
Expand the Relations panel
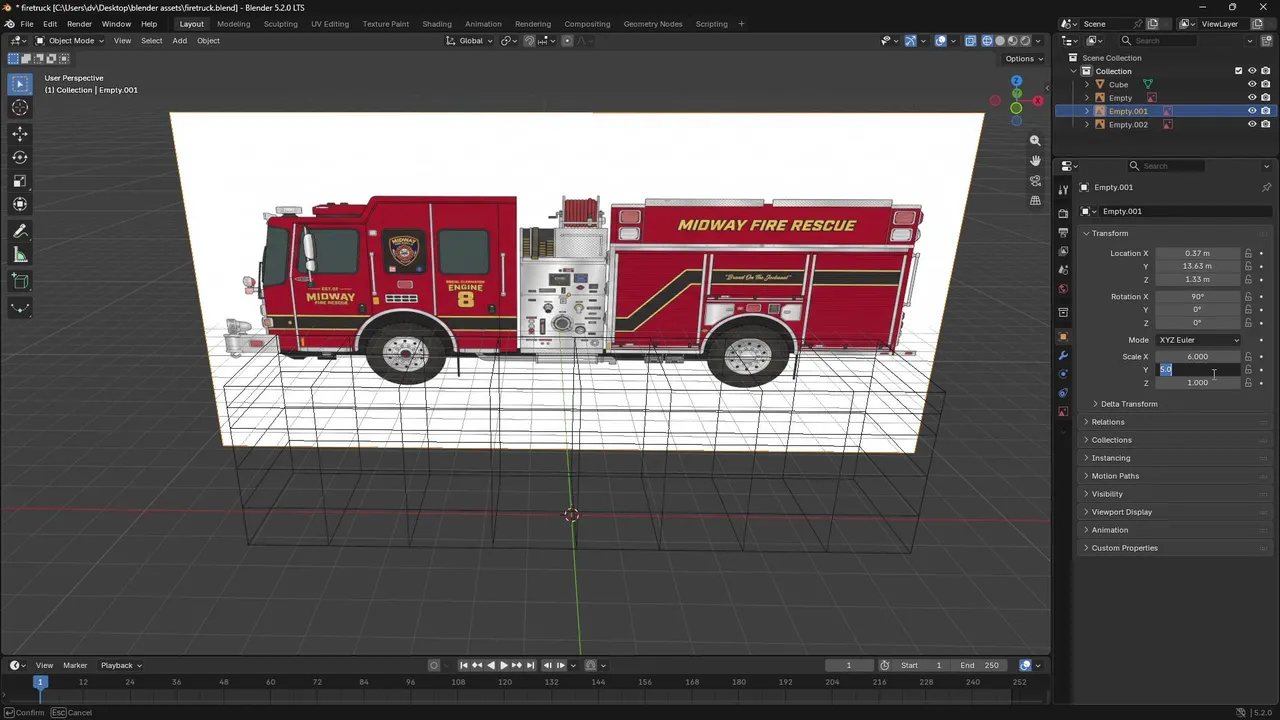pos(1108,422)
